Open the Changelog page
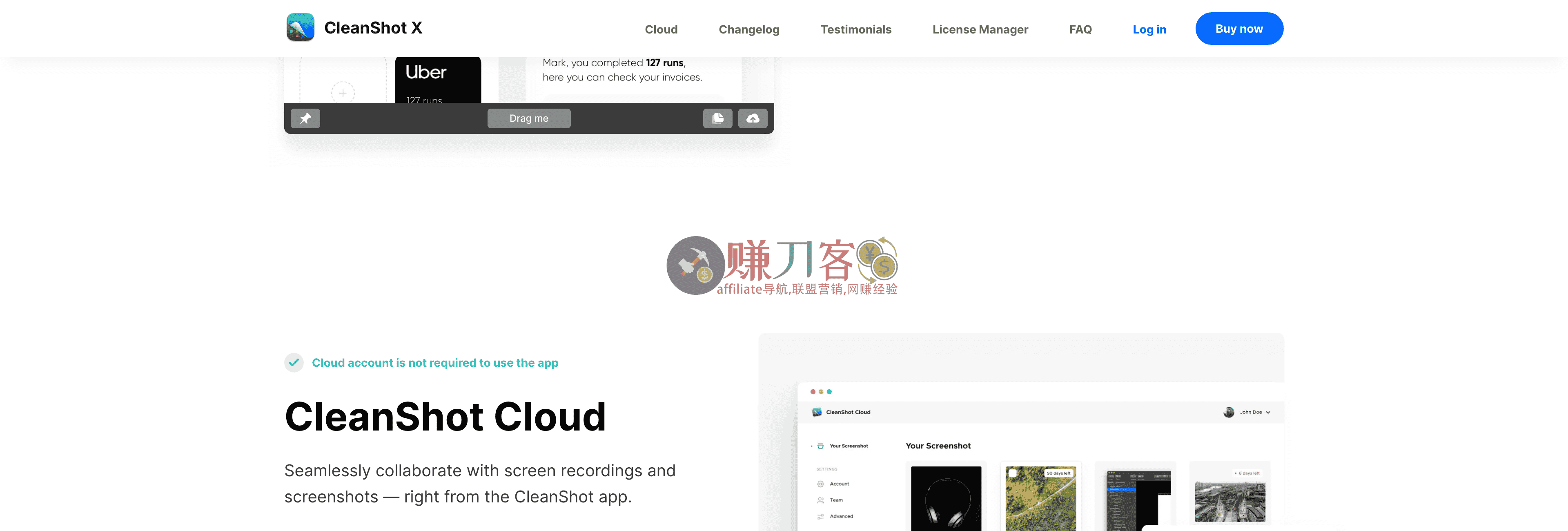This screenshot has height=531, width=1568. 749,29
